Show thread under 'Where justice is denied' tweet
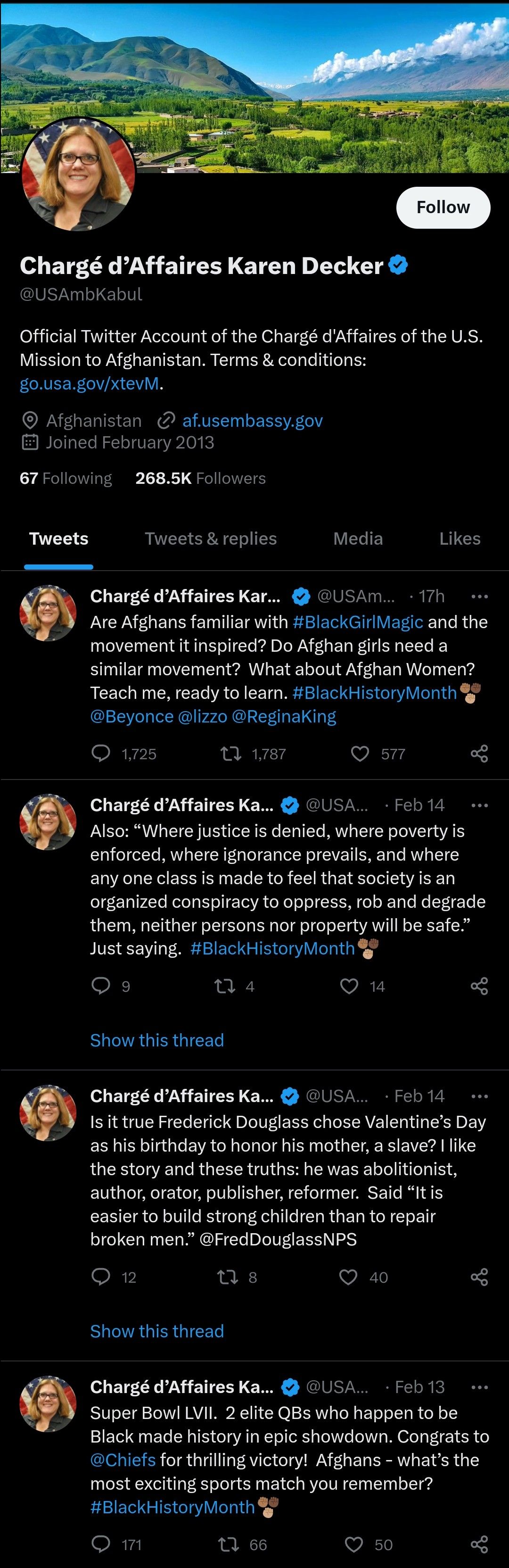 click(157, 1040)
